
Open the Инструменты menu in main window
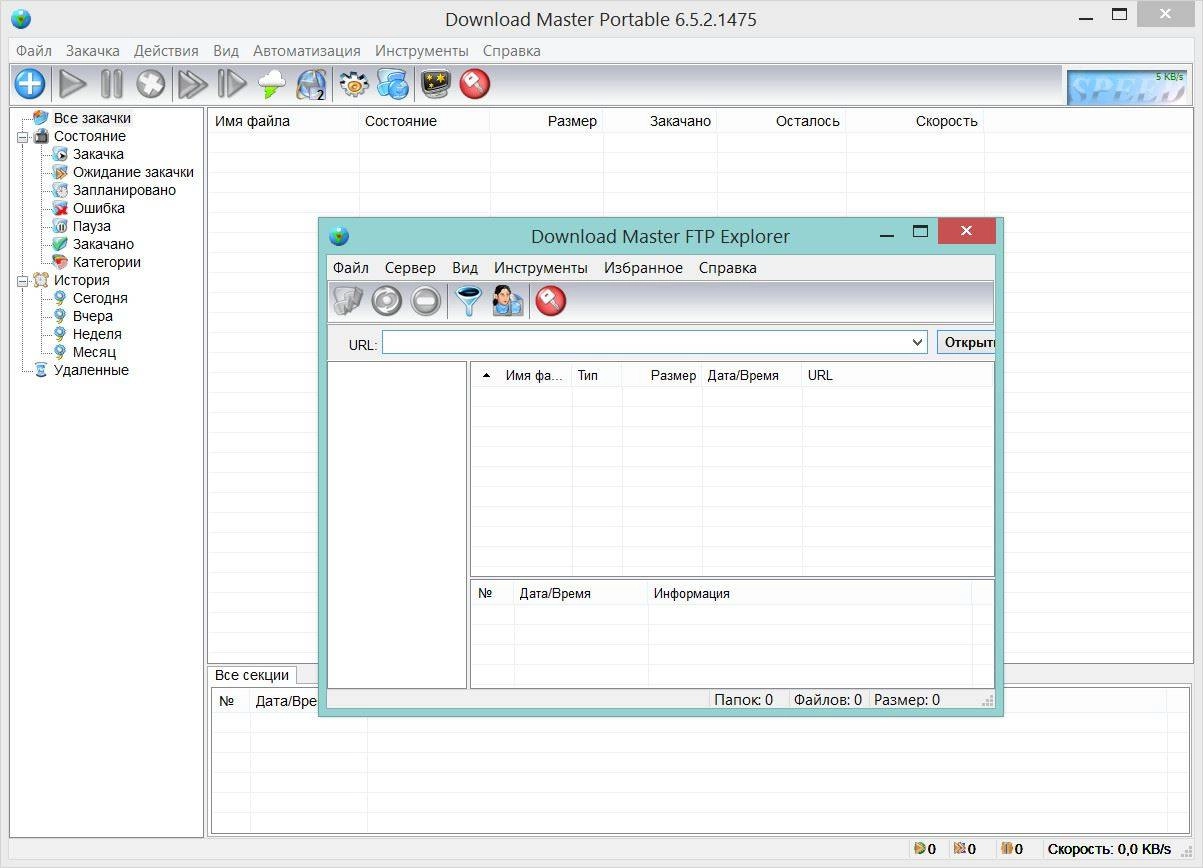coord(422,50)
